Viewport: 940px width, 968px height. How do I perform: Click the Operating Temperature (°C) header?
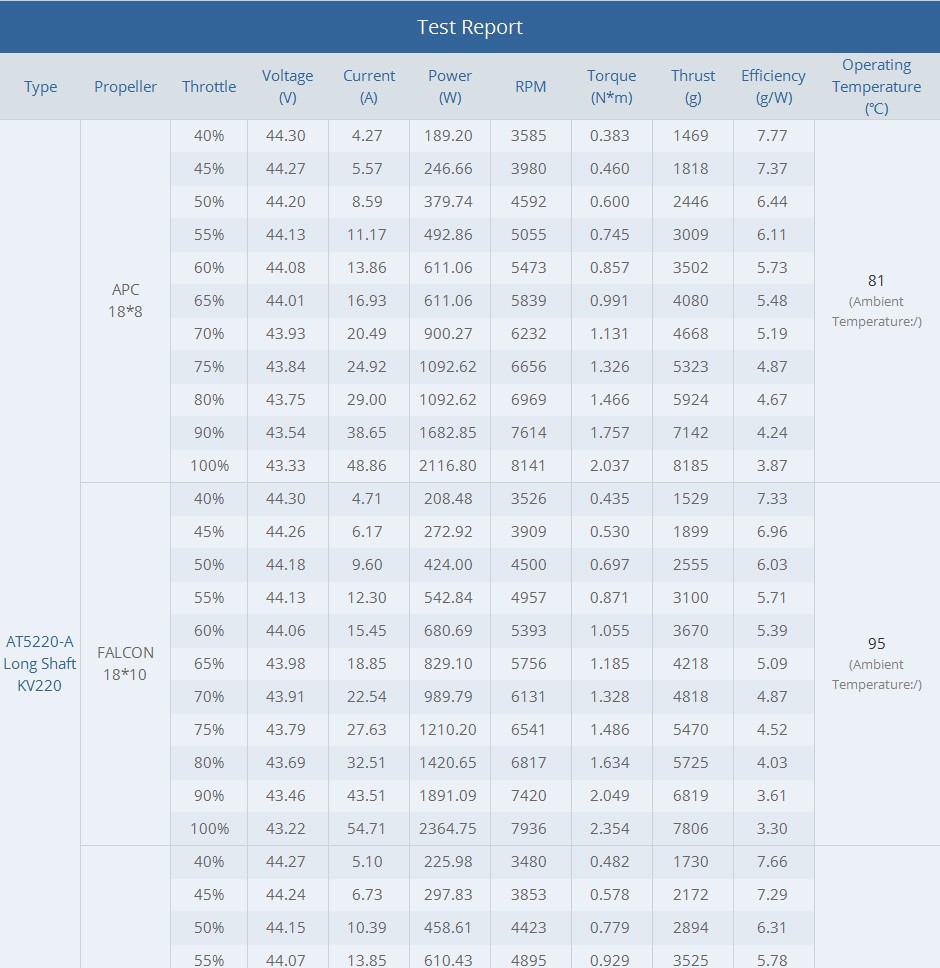(x=876, y=86)
